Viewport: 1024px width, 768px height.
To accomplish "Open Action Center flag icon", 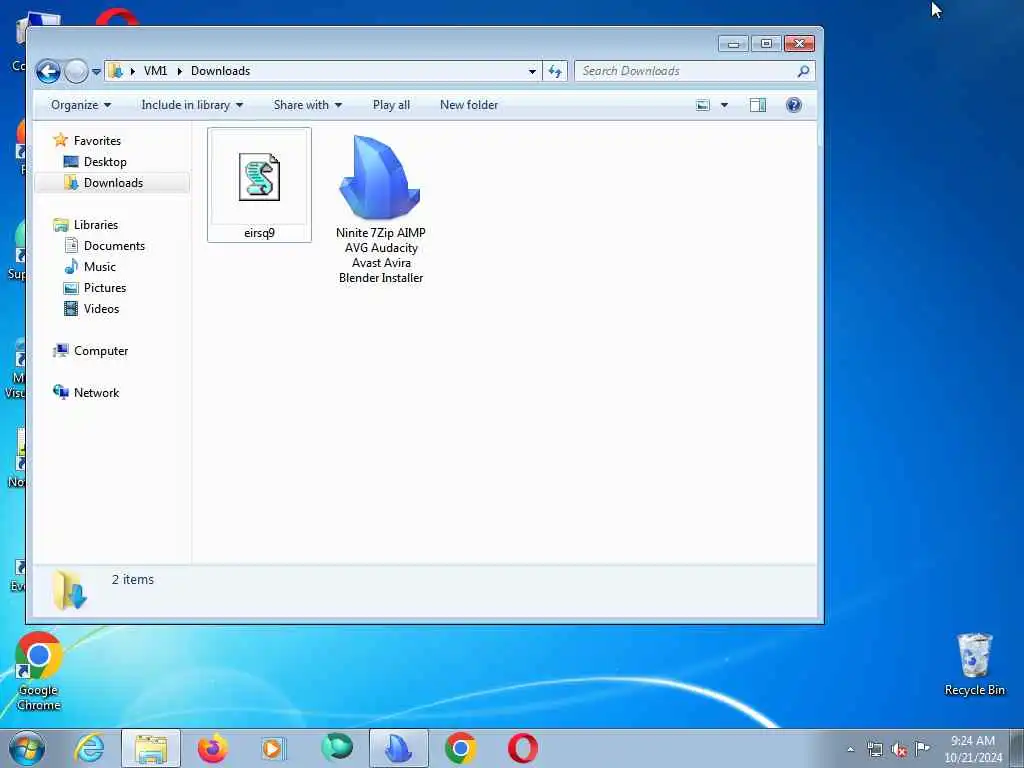I will [922, 749].
